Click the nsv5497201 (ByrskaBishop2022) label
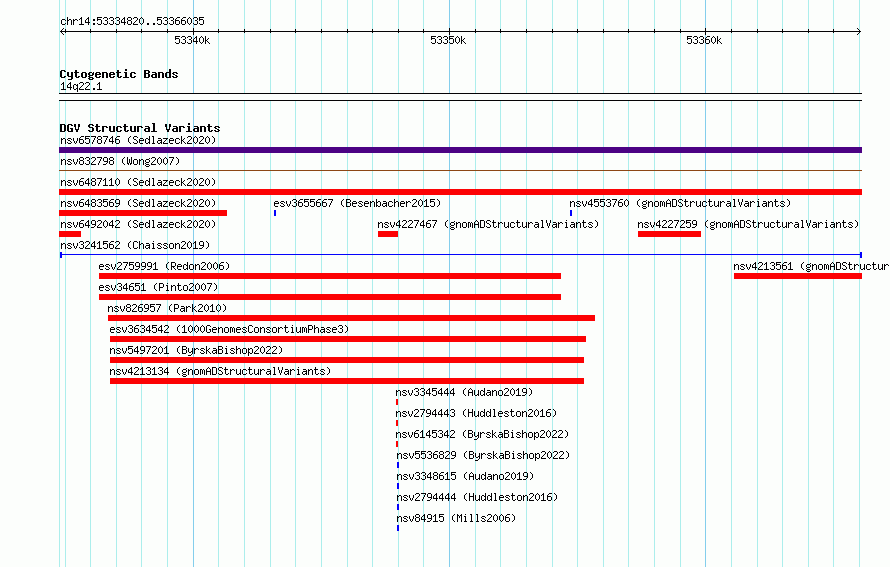 point(196,350)
